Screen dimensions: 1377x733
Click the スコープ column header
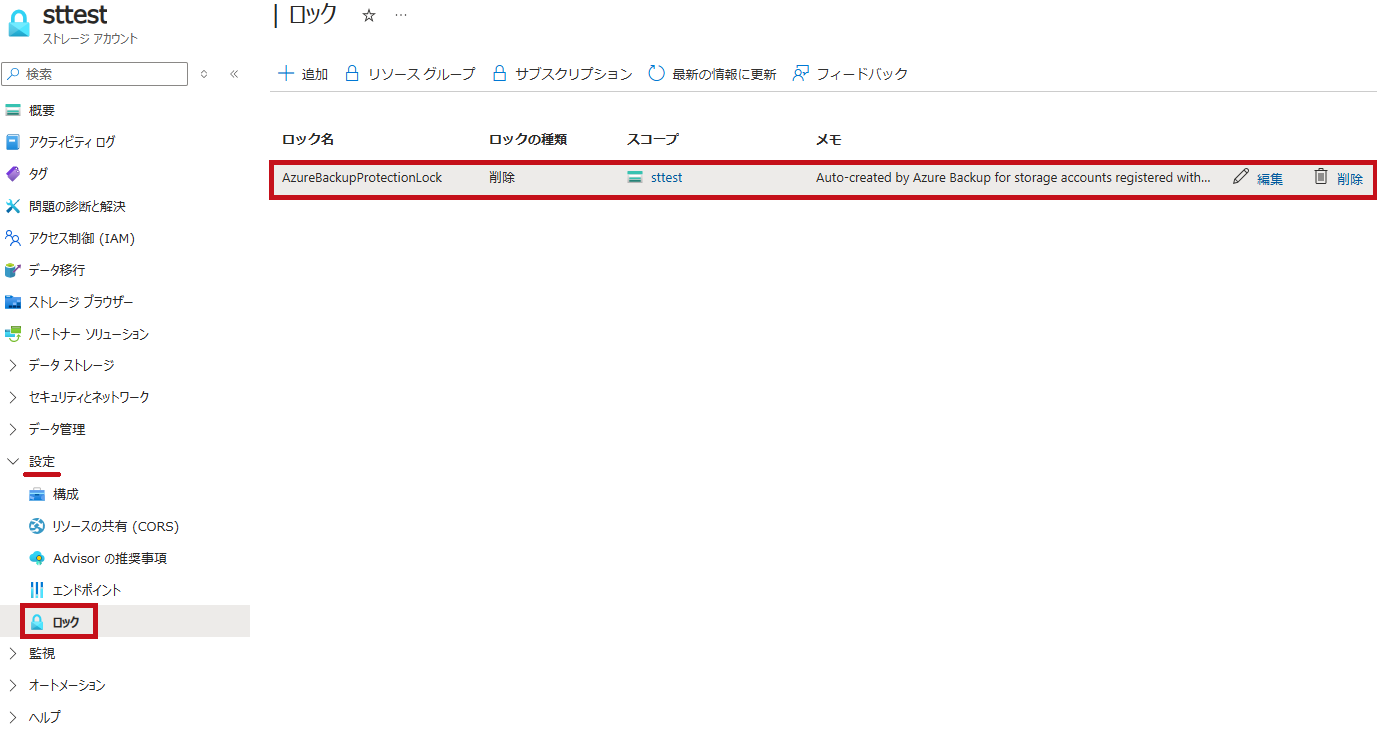pyautogui.click(x=653, y=139)
